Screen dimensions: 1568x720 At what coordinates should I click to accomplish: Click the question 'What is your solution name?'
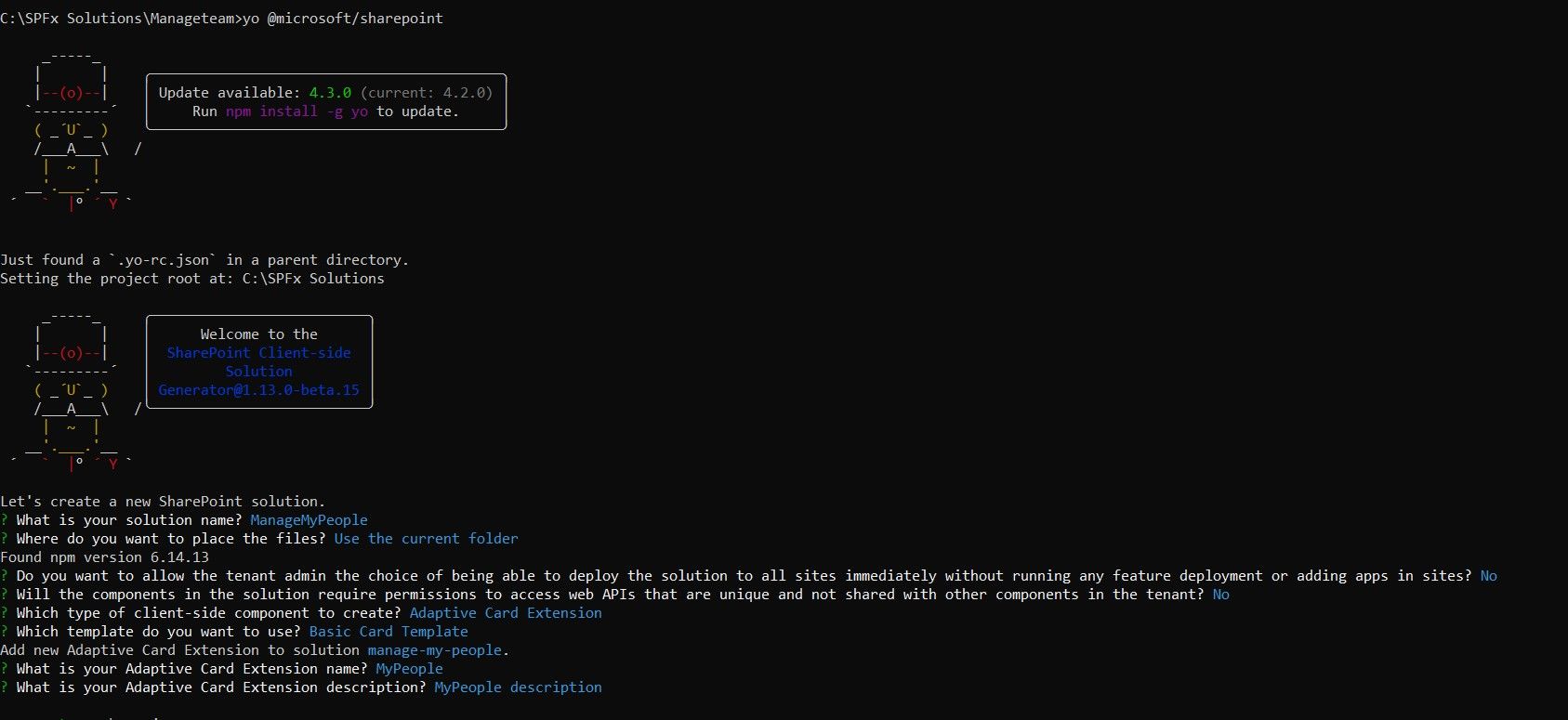click(x=129, y=520)
